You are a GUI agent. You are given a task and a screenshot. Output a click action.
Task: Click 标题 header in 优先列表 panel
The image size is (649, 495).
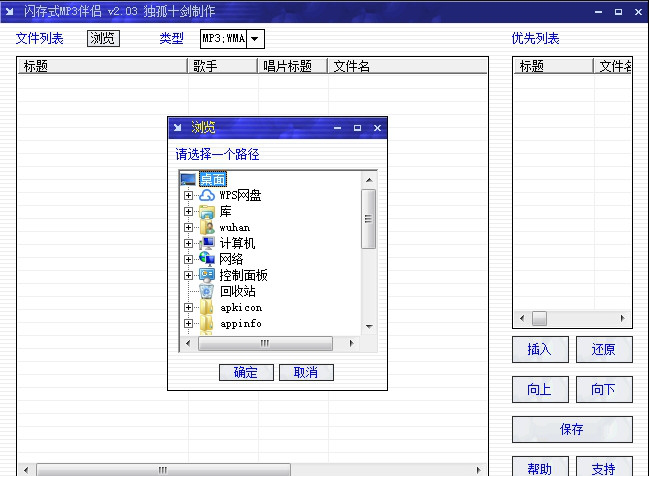553,66
